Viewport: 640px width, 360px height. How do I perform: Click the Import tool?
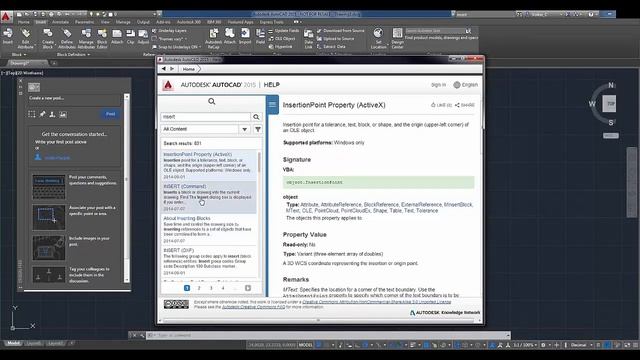click(245, 36)
